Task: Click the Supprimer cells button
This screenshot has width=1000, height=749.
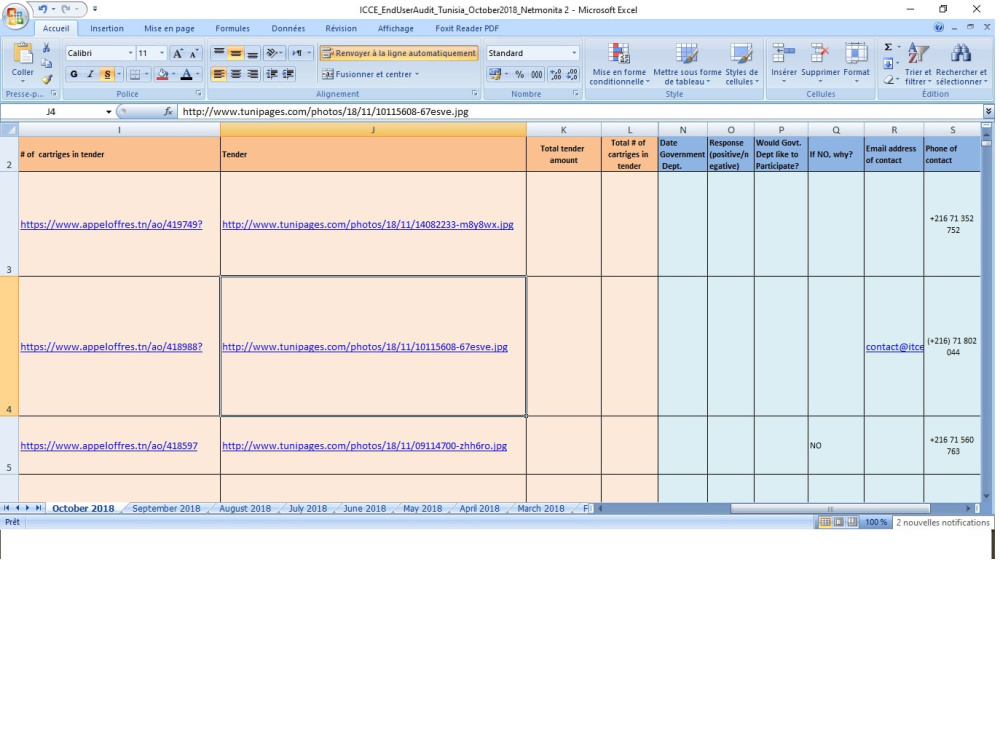Action: pos(820,63)
